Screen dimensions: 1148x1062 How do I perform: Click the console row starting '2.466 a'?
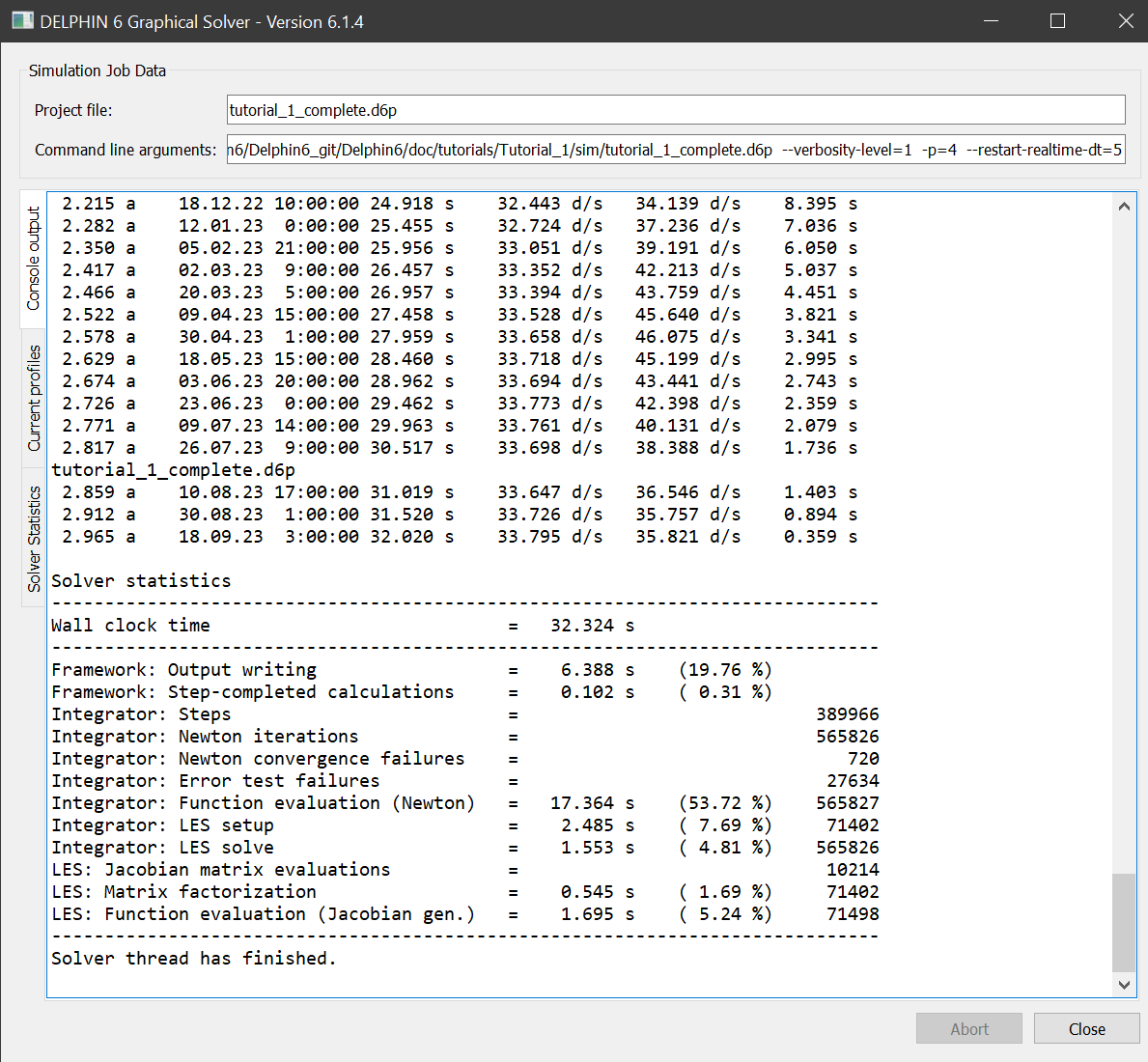coord(459,292)
